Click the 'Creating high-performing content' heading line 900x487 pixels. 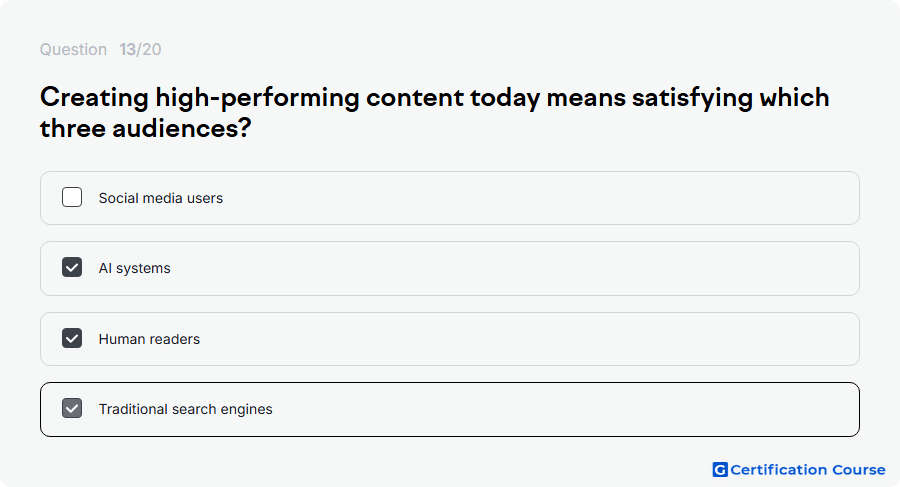pos(435,97)
